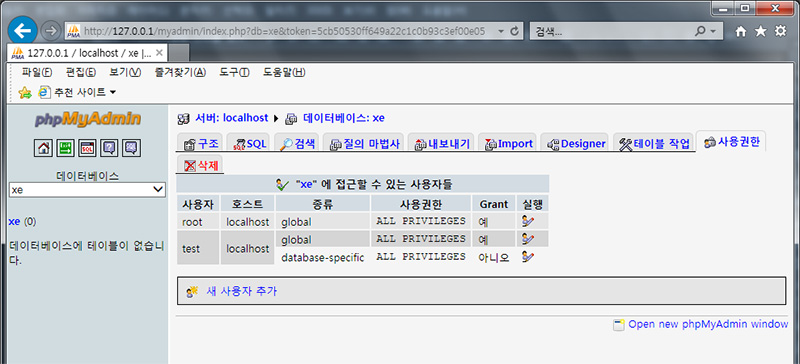The width and height of the screenshot is (800, 364).
Task: Click the add new user icon
Action: [x=192, y=292]
